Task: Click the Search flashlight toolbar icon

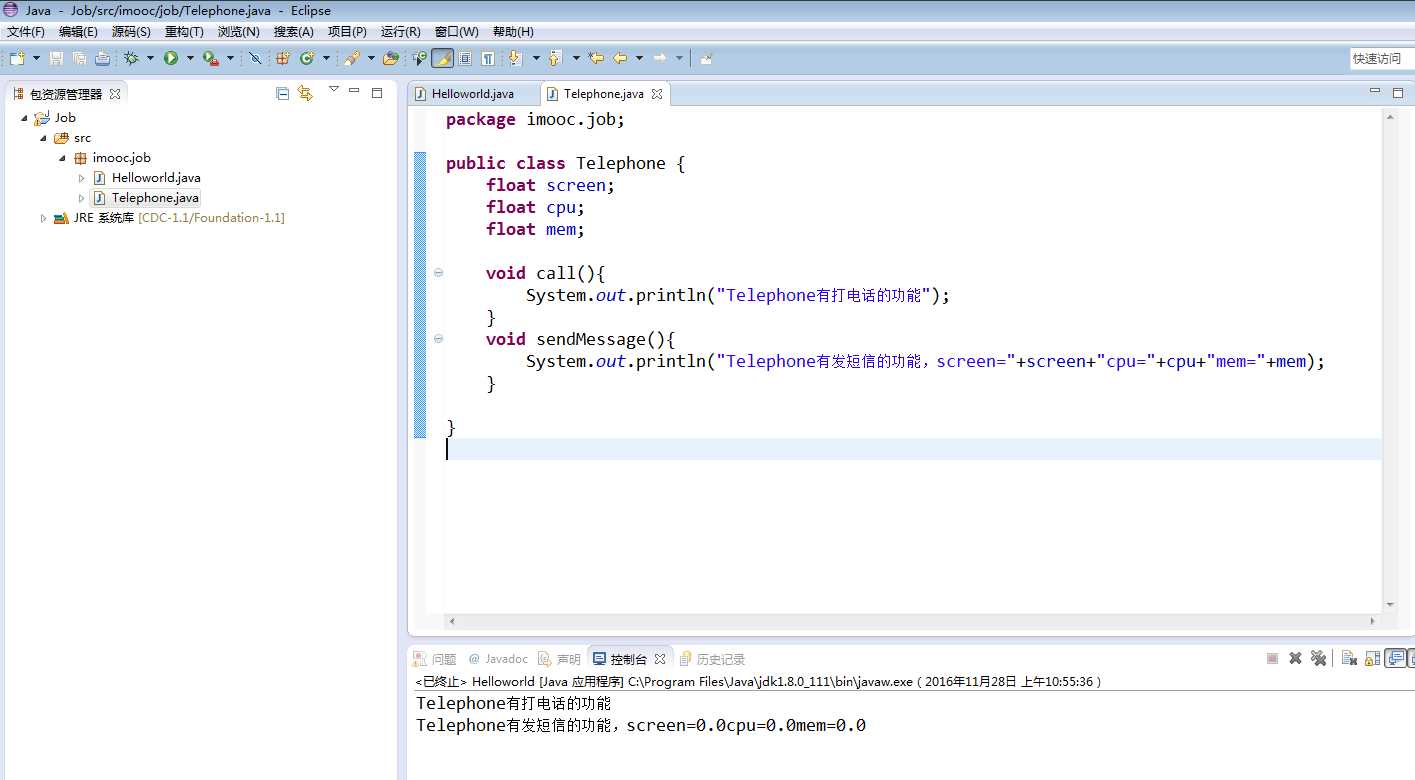Action: [x=352, y=58]
